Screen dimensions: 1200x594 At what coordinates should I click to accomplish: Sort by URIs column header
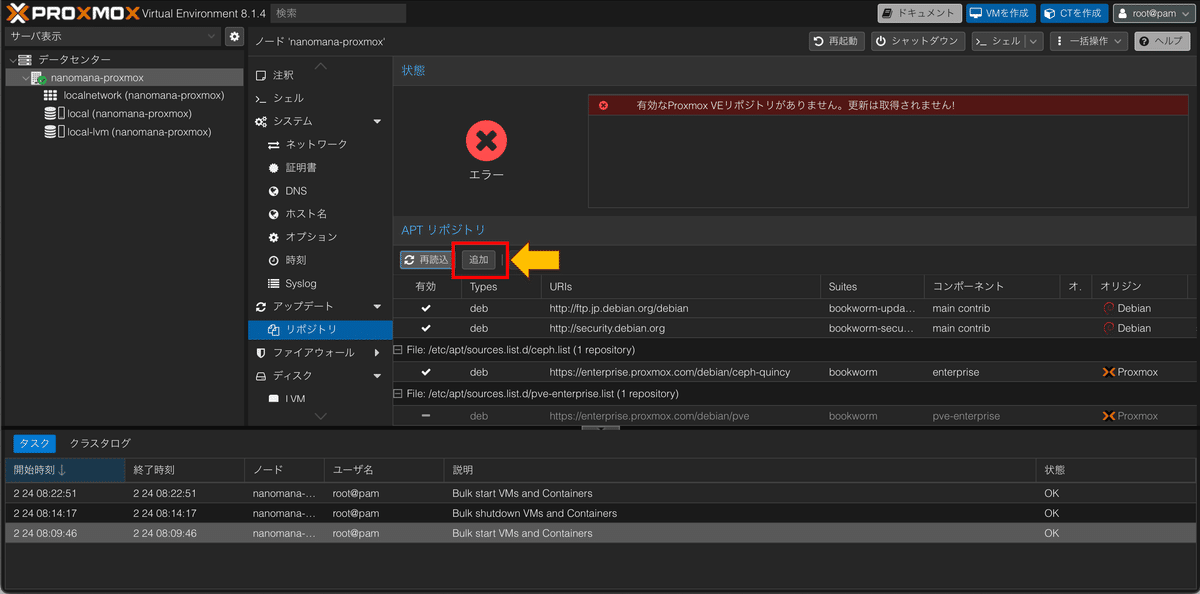[681, 286]
